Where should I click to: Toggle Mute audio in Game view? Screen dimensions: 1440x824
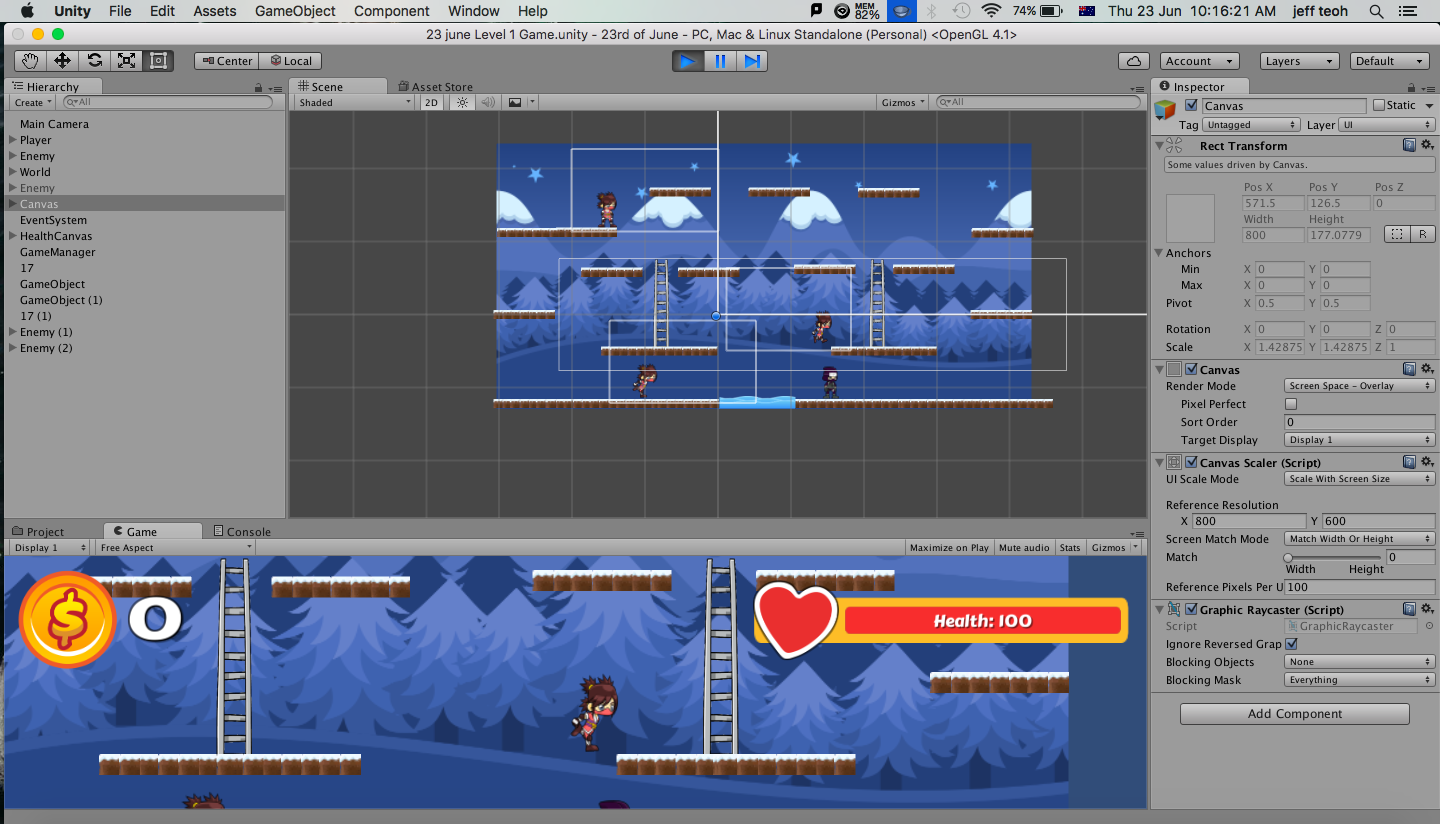click(x=1024, y=547)
